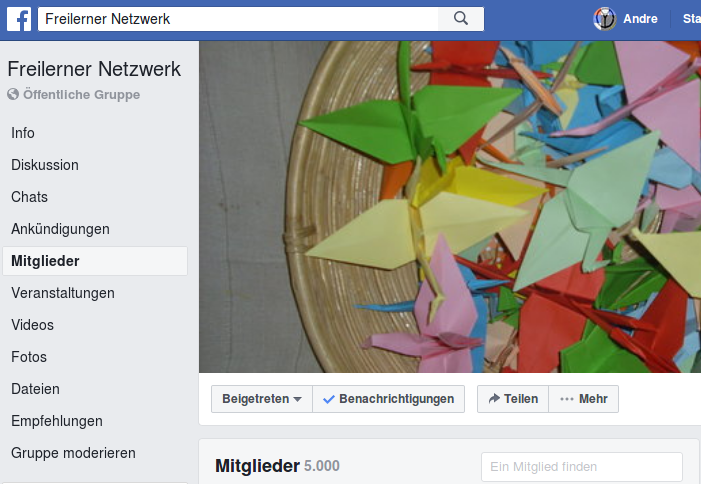701x484 pixels.
Task: Open the Mehr options menu
Action: point(583,399)
